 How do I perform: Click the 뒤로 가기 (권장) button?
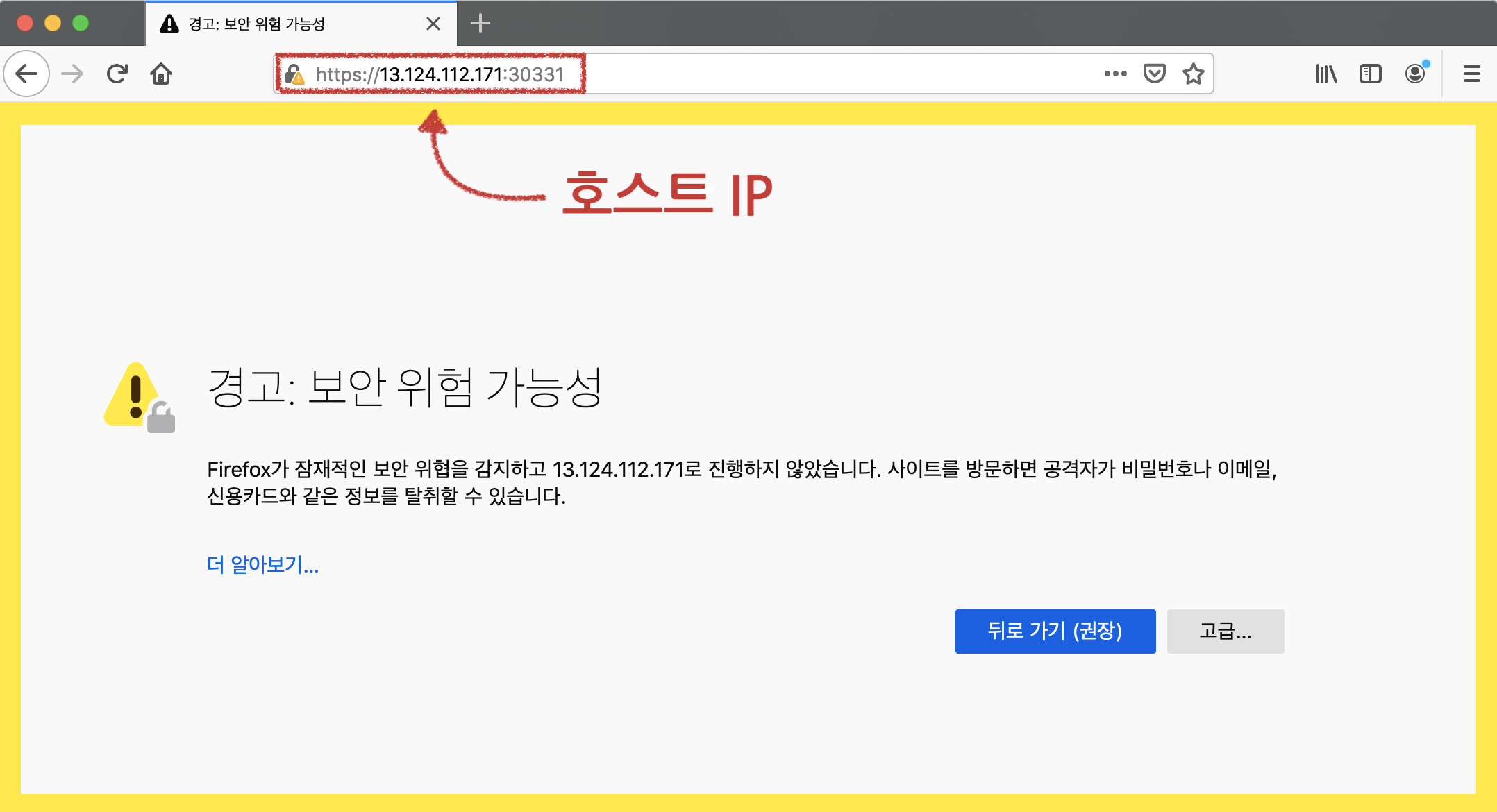[1055, 631]
